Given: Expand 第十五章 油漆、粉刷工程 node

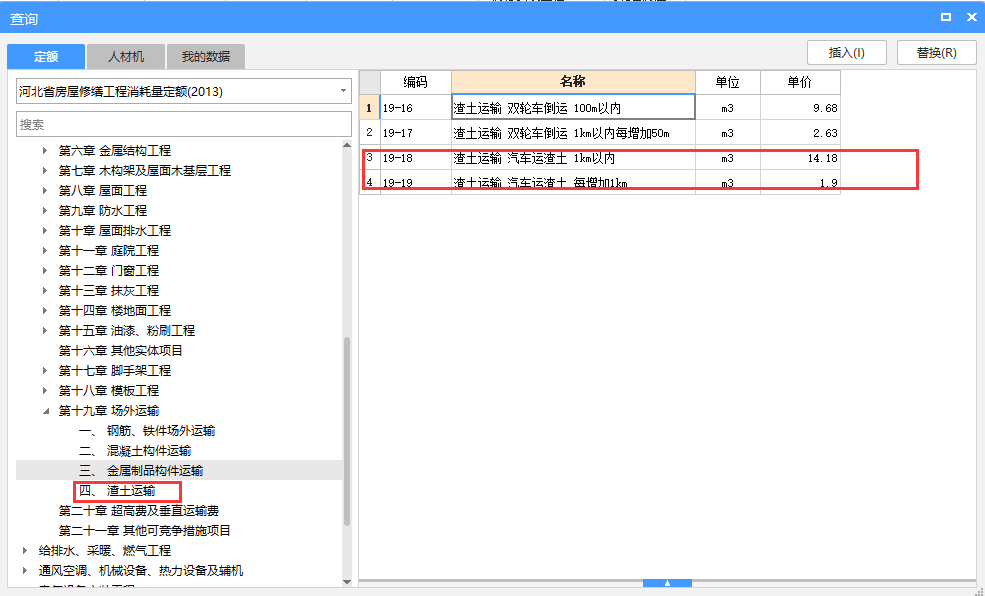Looking at the screenshot, I should [x=45, y=331].
